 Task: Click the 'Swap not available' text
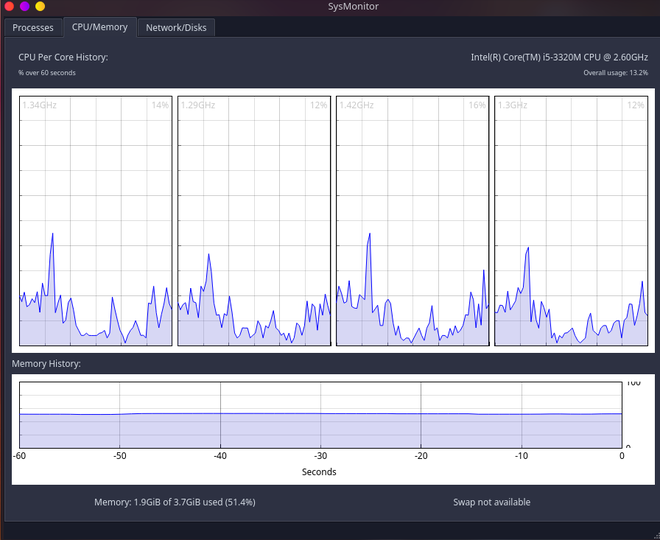492,502
